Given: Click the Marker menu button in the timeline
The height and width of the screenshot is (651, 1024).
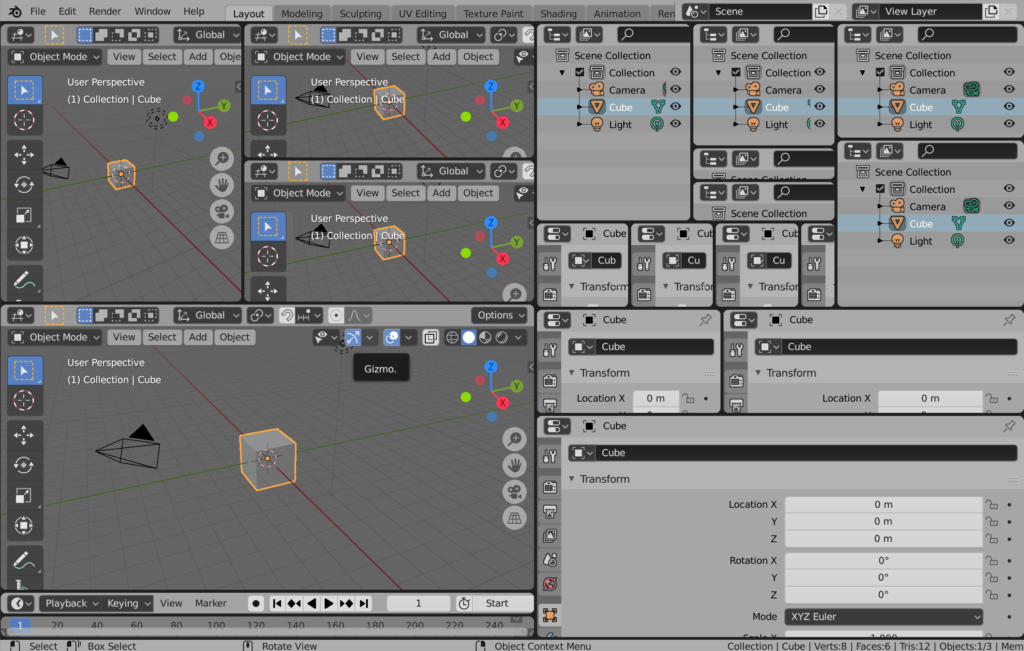Looking at the screenshot, I should pos(210,604).
